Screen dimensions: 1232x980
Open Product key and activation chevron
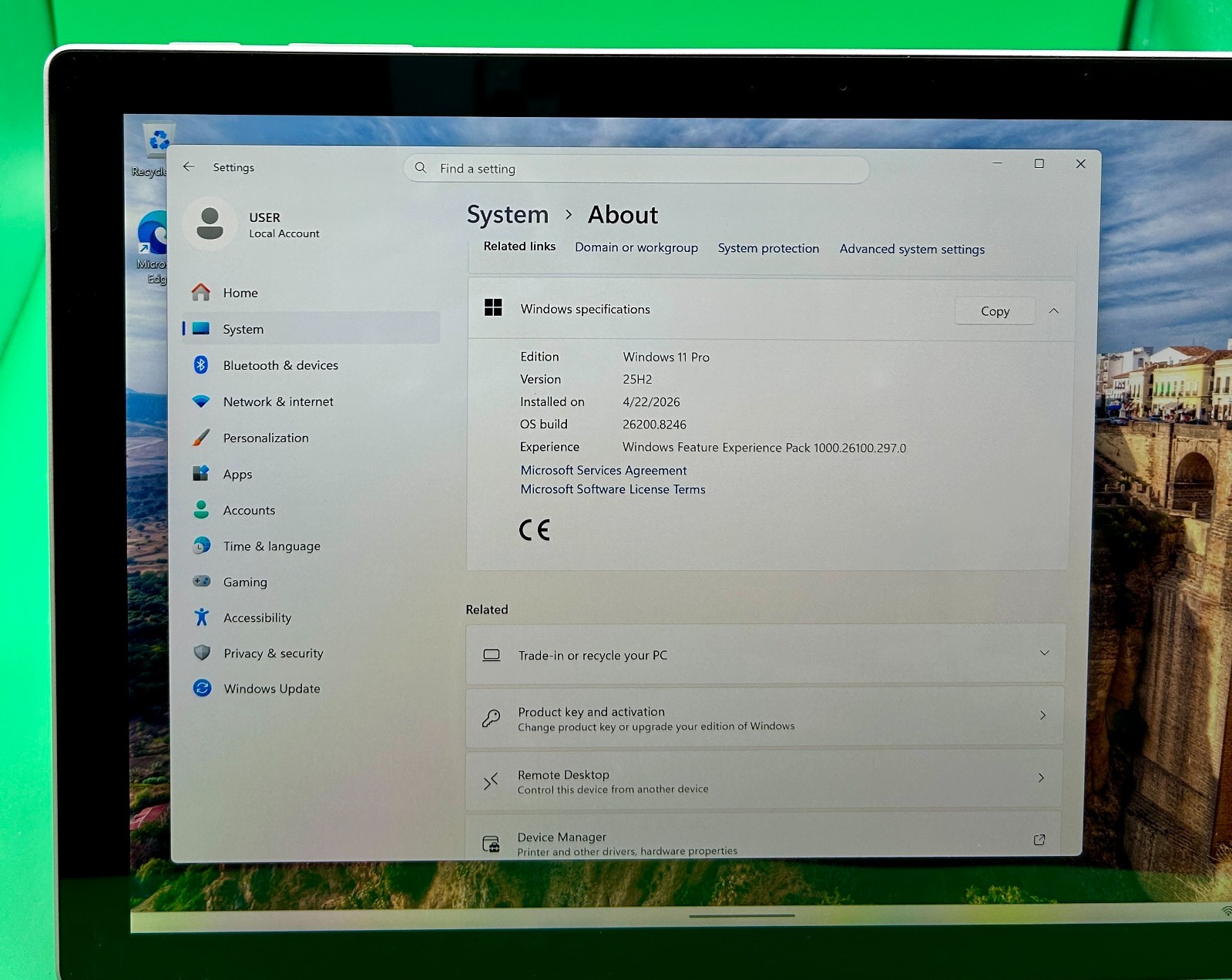(1042, 716)
